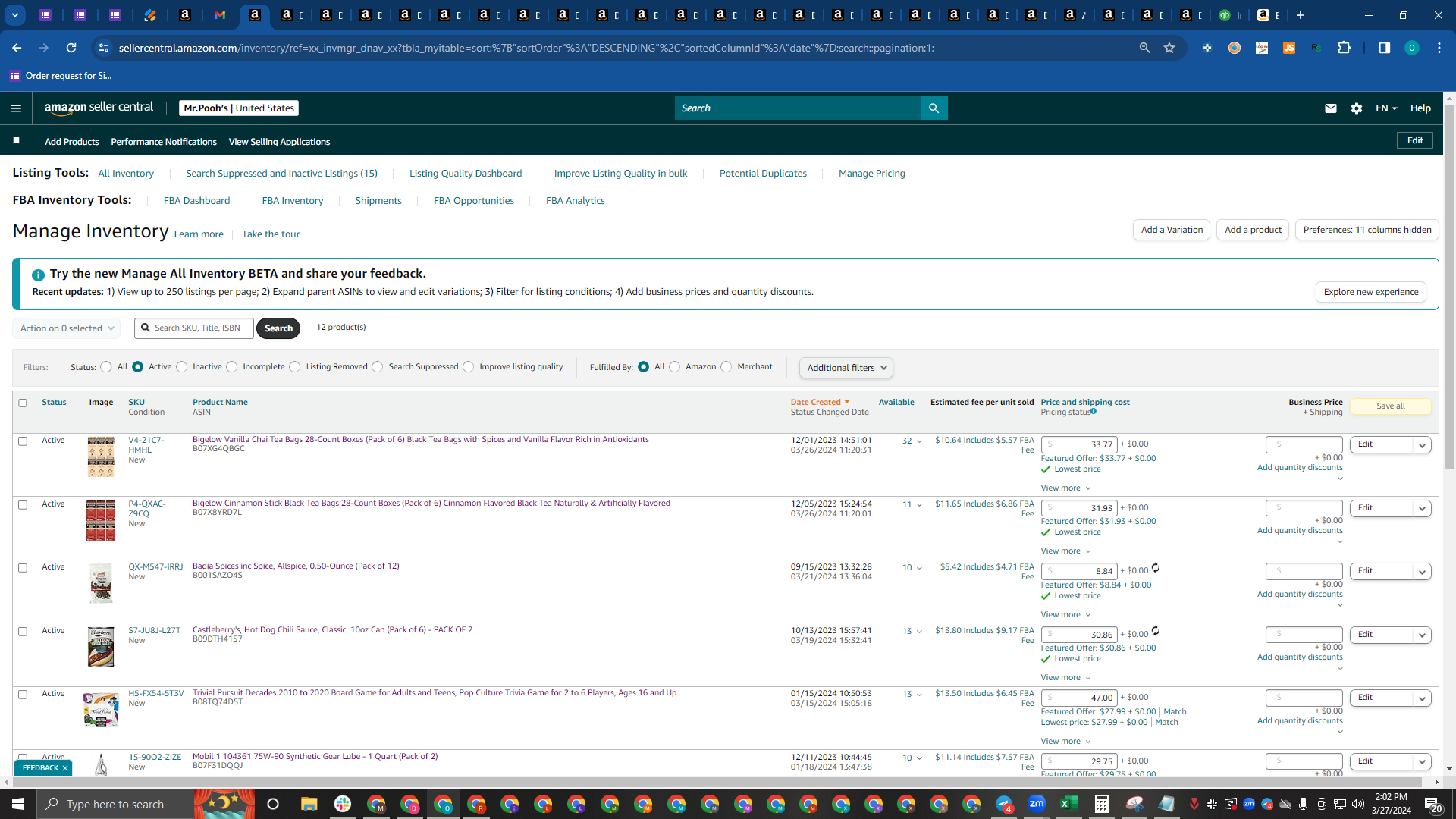The height and width of the screenshot is (819, 1456).
Task: Open the browser side panel icon
Action: [1384, 48]
